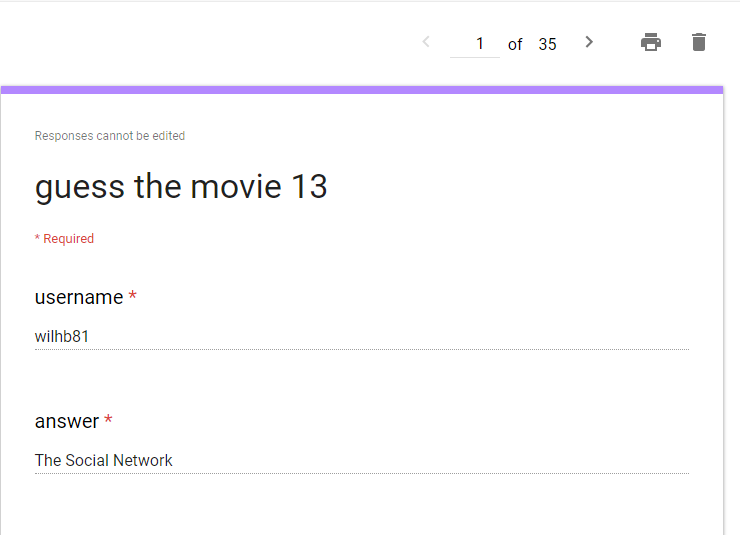Delete this response with the trash icon
This screenshot has width=740, height=535.
698,42
